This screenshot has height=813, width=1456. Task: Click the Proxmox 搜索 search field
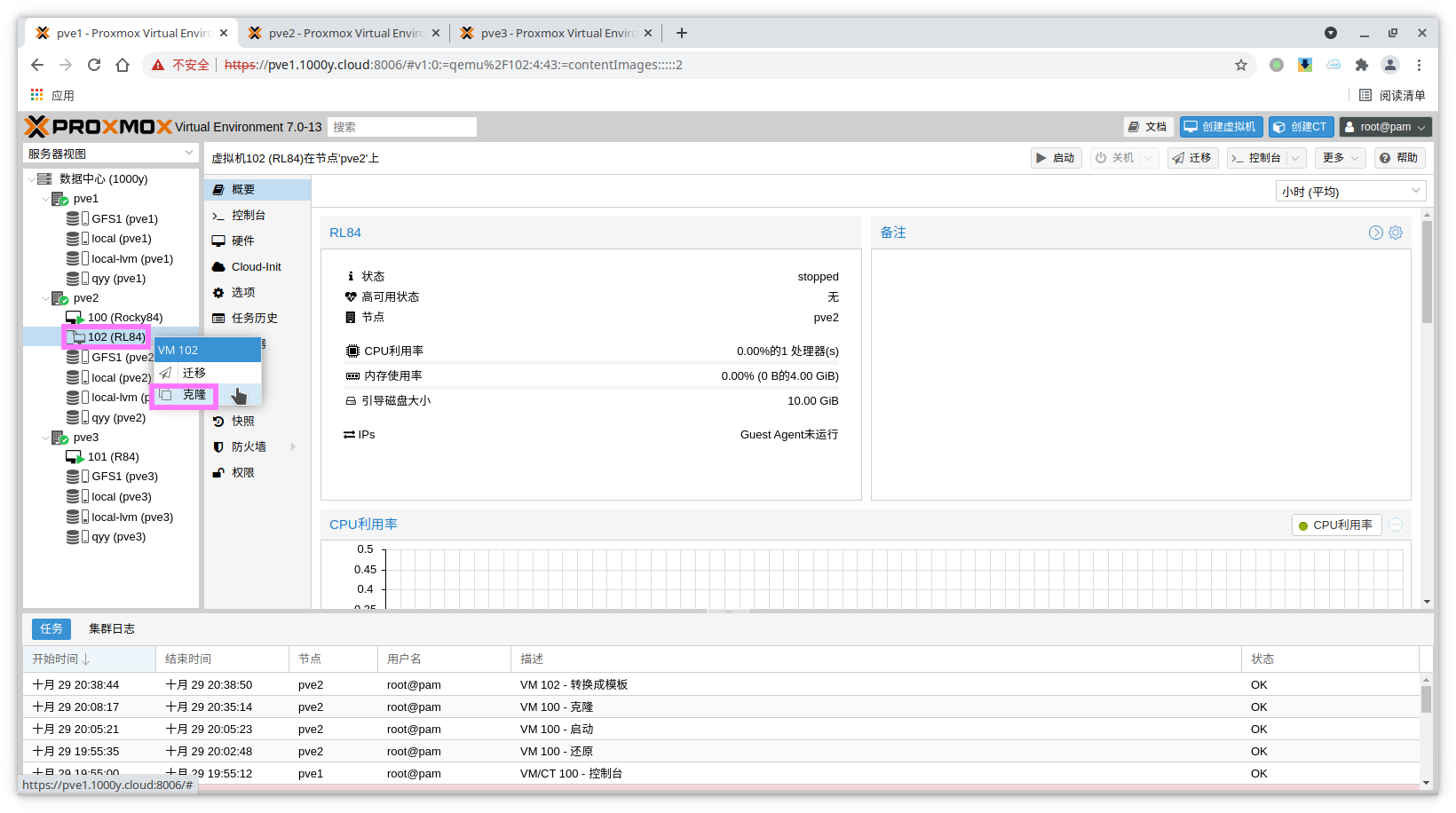(x=401, y=127)
